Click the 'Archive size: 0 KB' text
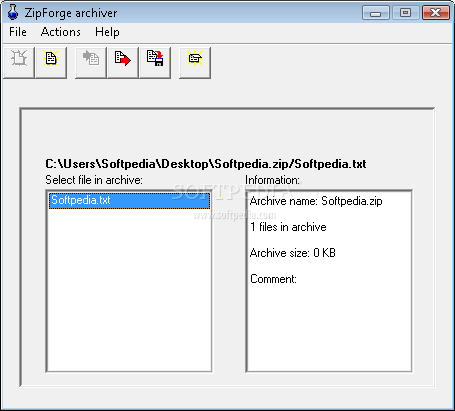Viewport: 455px width, 411px height. coord(293,253)
